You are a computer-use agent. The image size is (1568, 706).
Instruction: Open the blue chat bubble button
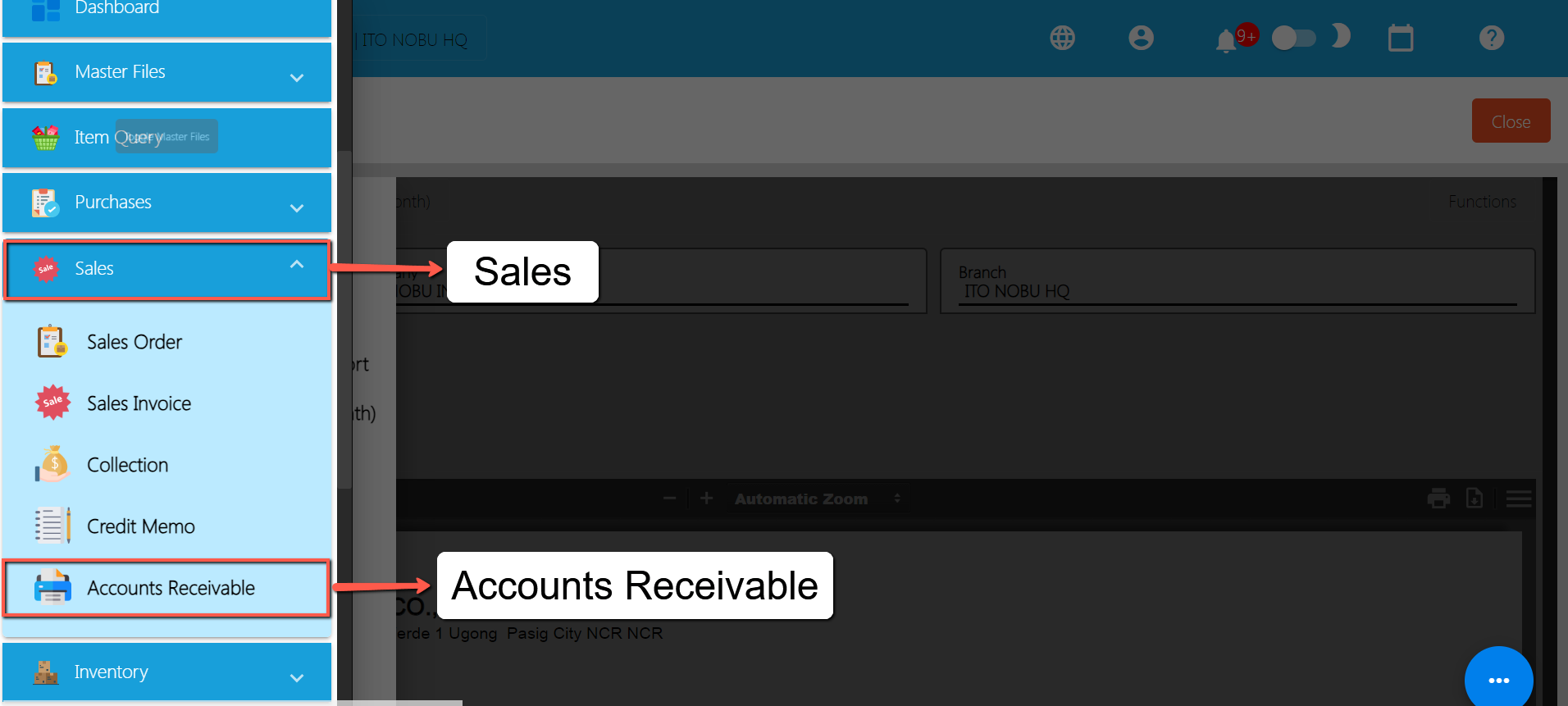click(1498, 680)
